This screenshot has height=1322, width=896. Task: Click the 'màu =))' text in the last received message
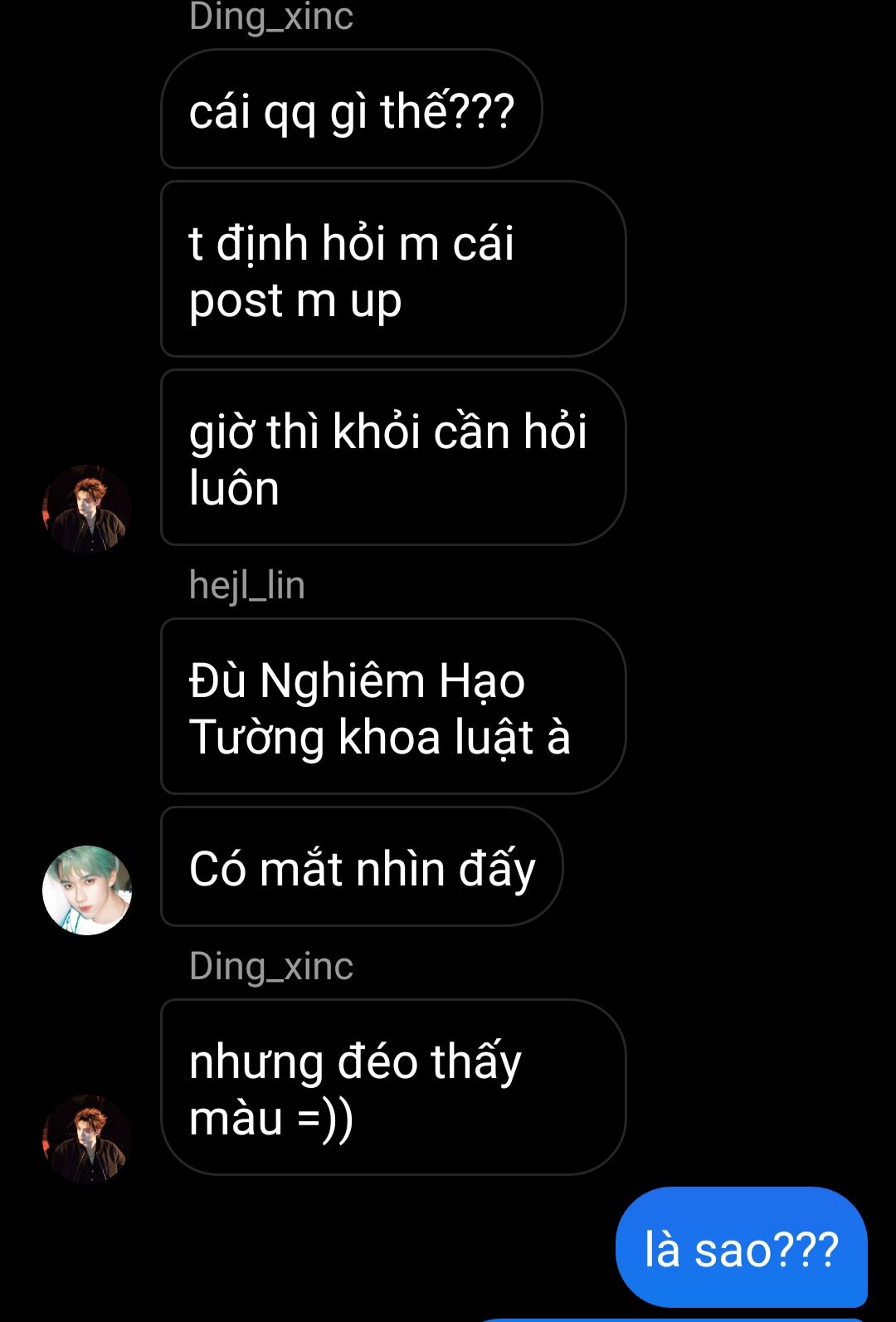point(271,1118)
